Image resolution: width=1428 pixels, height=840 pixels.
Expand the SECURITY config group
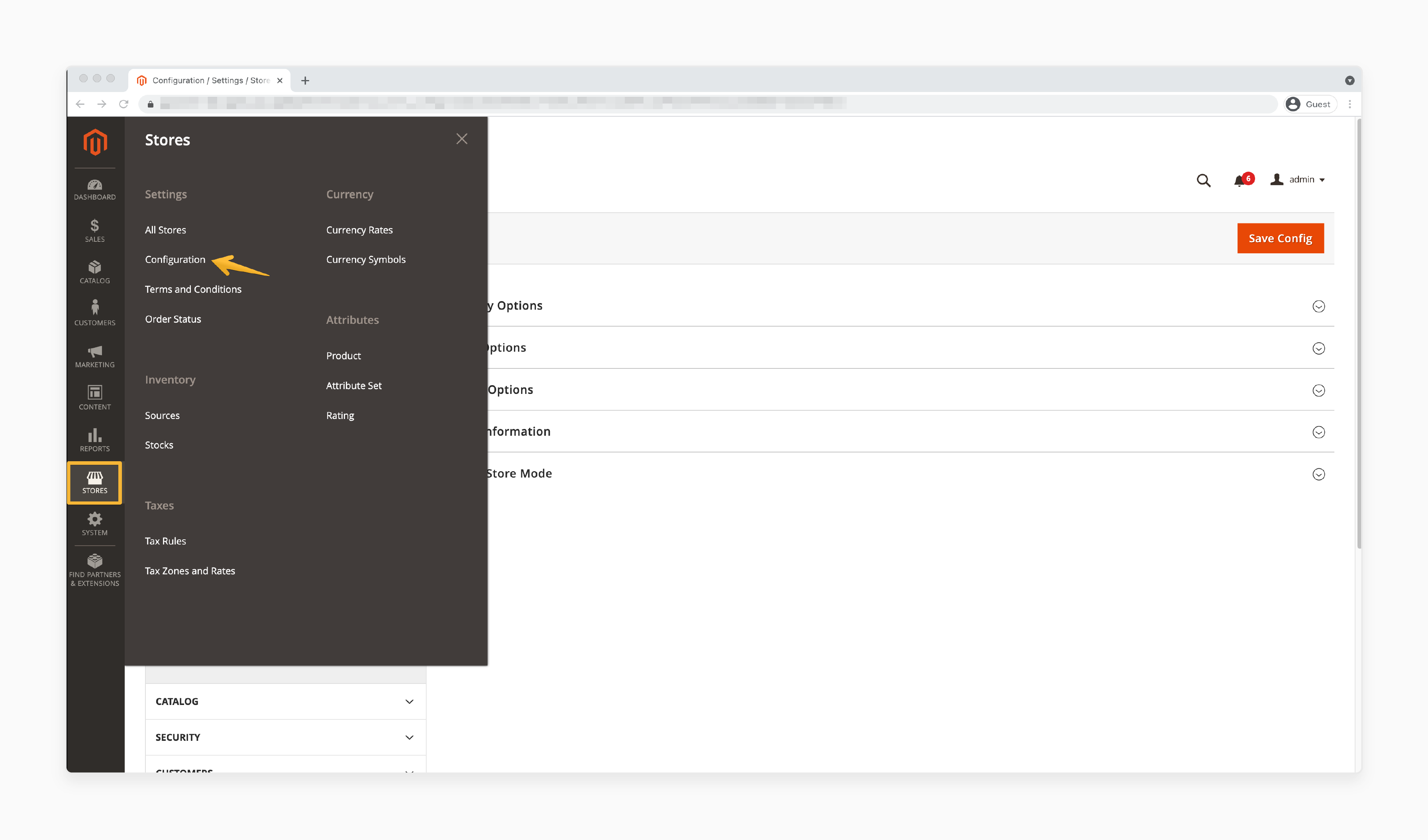(285, 737)
